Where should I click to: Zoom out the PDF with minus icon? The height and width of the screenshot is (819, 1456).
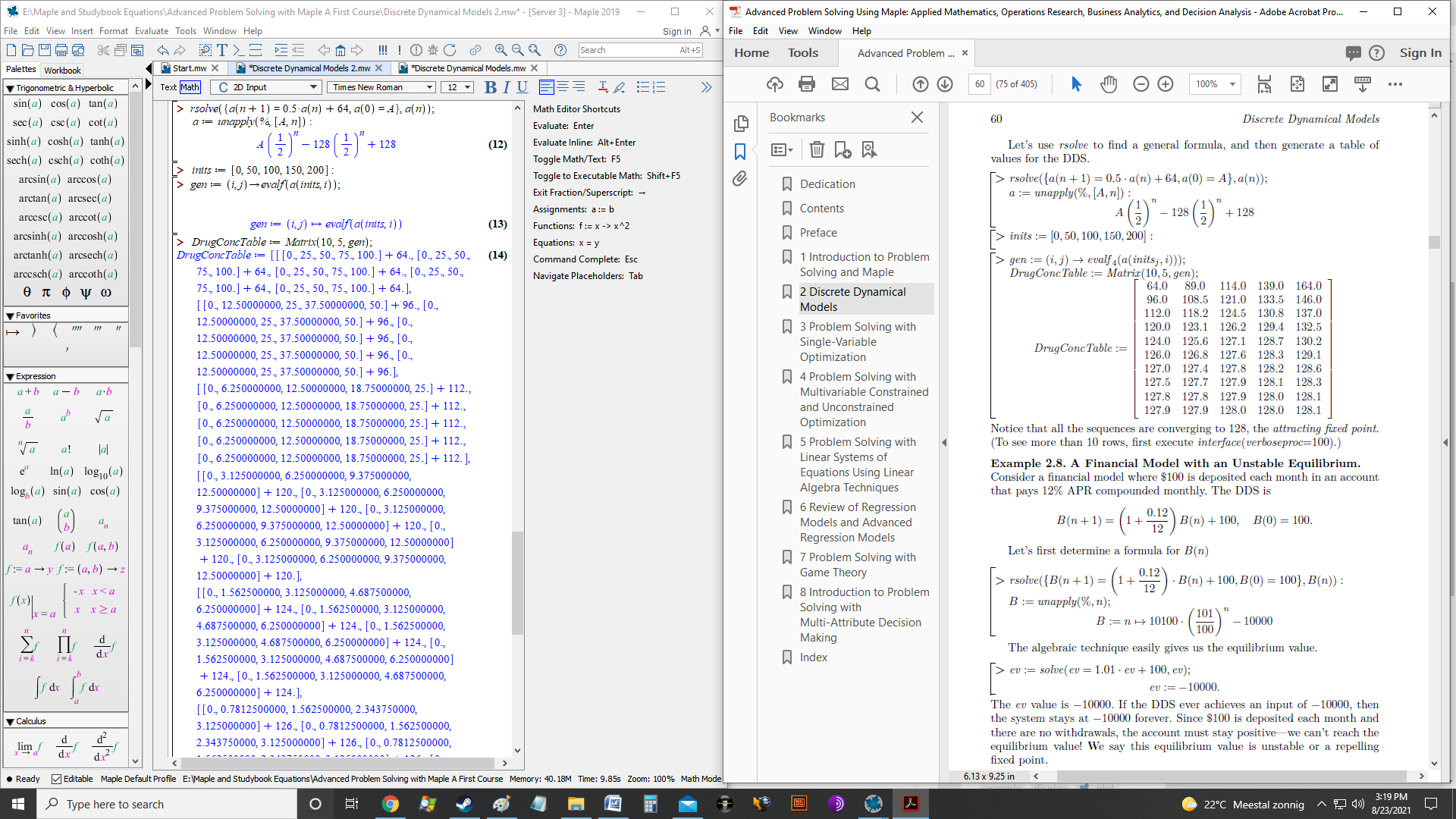(x=1141, y=84)
